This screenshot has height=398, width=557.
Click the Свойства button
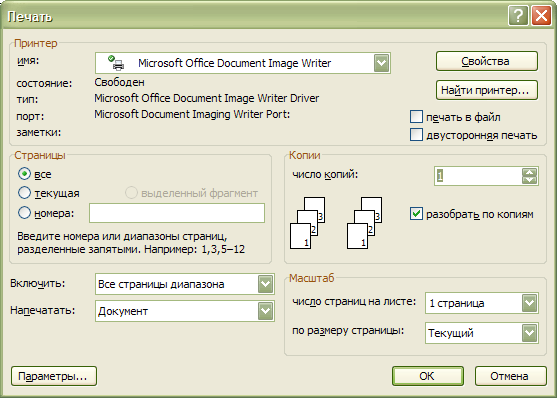[x=487, y=61]
